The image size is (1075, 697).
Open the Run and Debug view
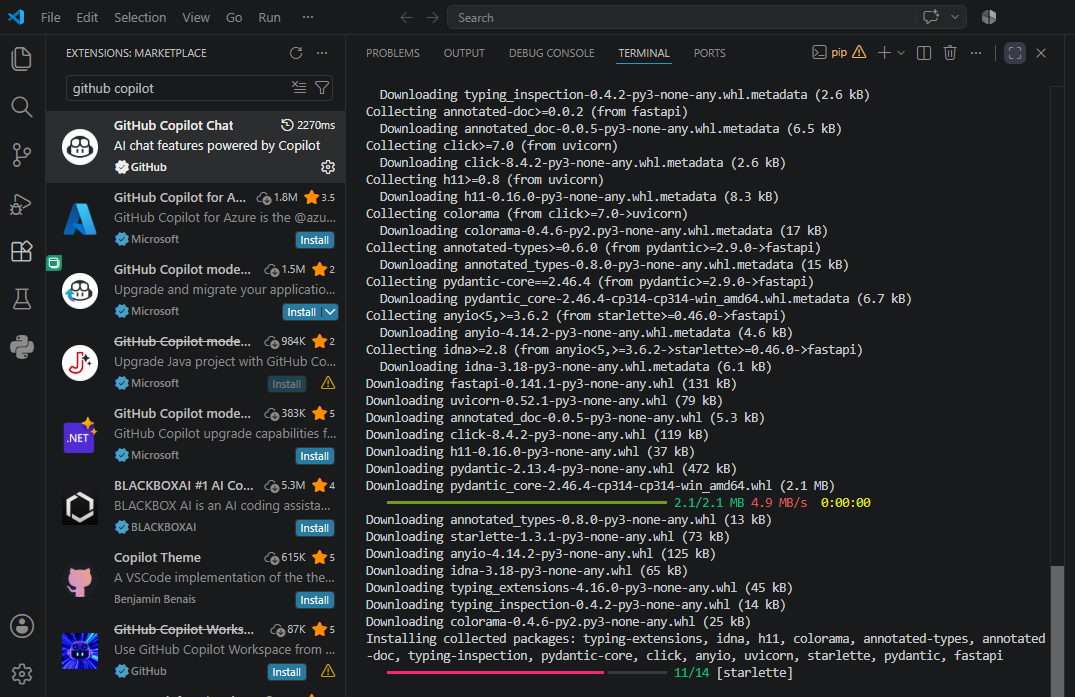[22, 204]
